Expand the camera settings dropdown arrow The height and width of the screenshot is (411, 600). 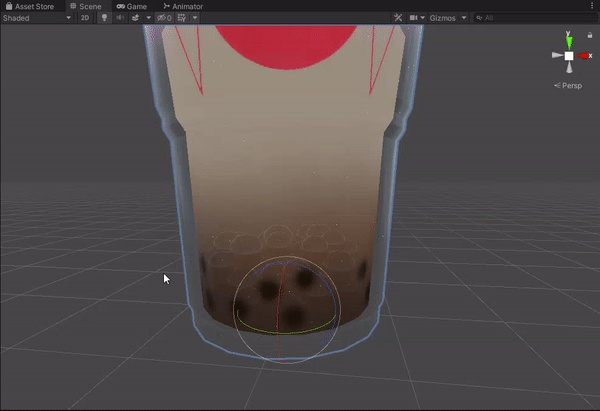pos(422,18)
